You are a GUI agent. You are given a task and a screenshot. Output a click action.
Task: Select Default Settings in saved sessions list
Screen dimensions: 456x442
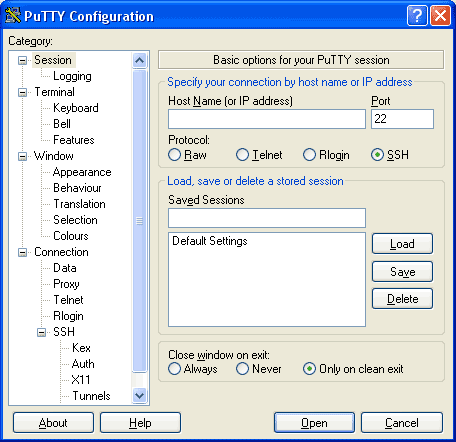click(210, 241)
